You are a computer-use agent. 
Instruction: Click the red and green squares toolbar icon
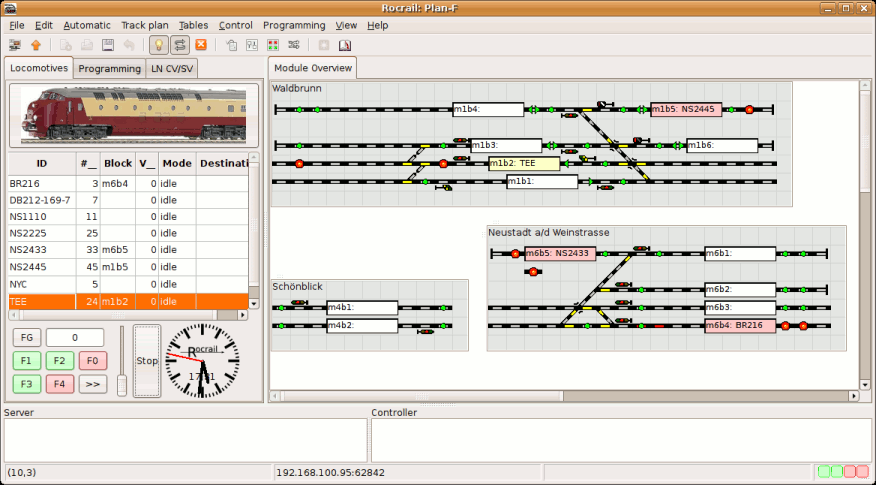click(273, 45)
